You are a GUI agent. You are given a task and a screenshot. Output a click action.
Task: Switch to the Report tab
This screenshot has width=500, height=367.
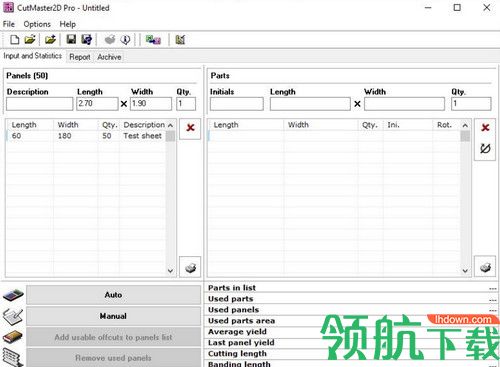click(x=80, y=57)
